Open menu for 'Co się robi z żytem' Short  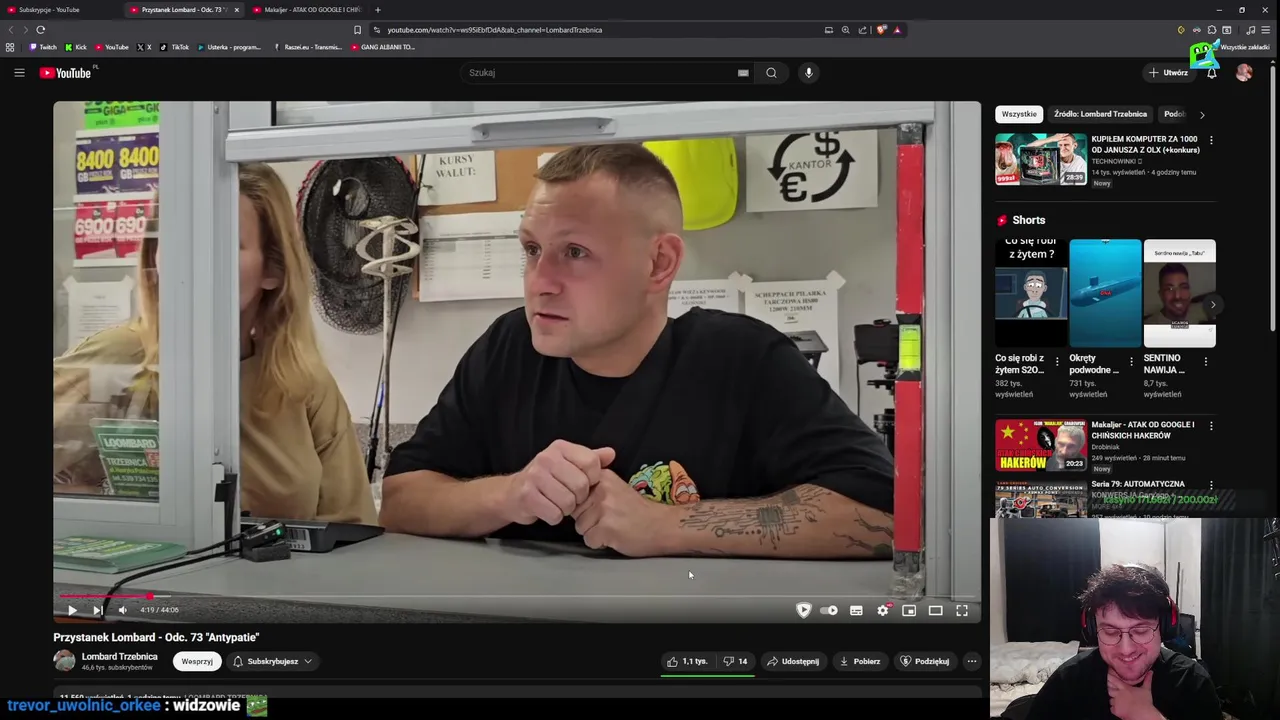click(x=1057, y=361)
